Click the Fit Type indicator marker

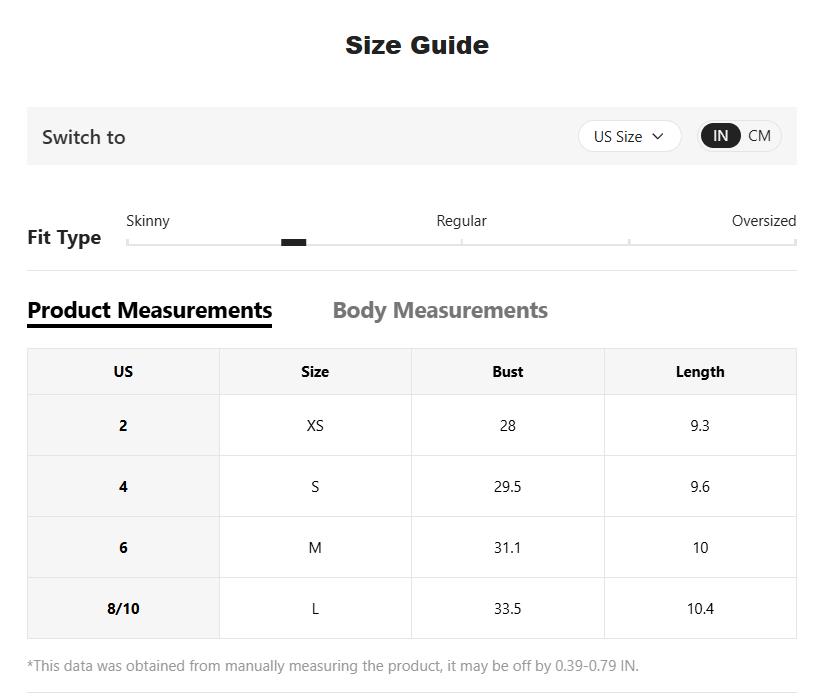coord(293,242)
